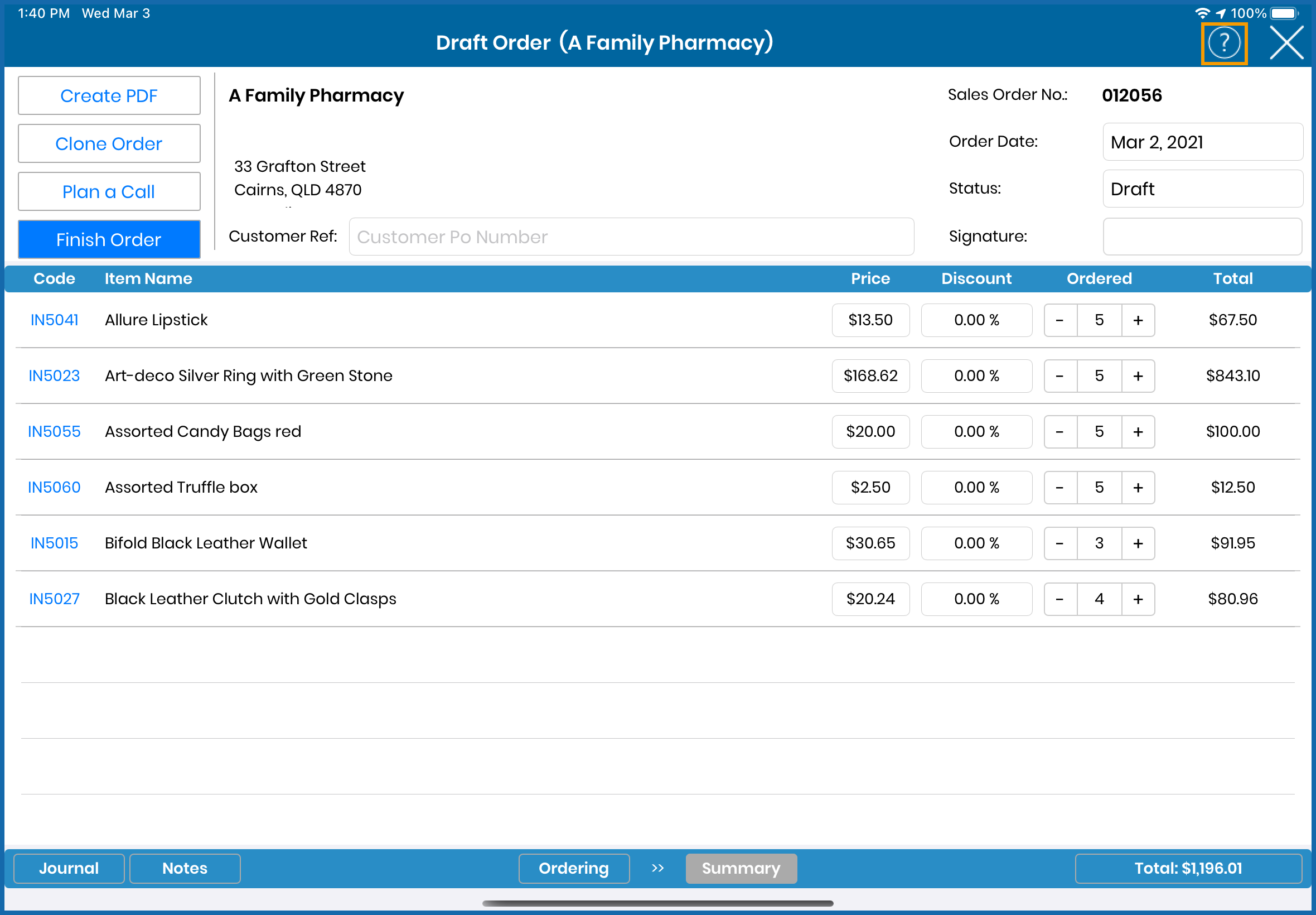This screenshot has height=915, width=1316.
Task: Open the Order Date field Mar 2, 2021
Action: tap(1202, 142)
